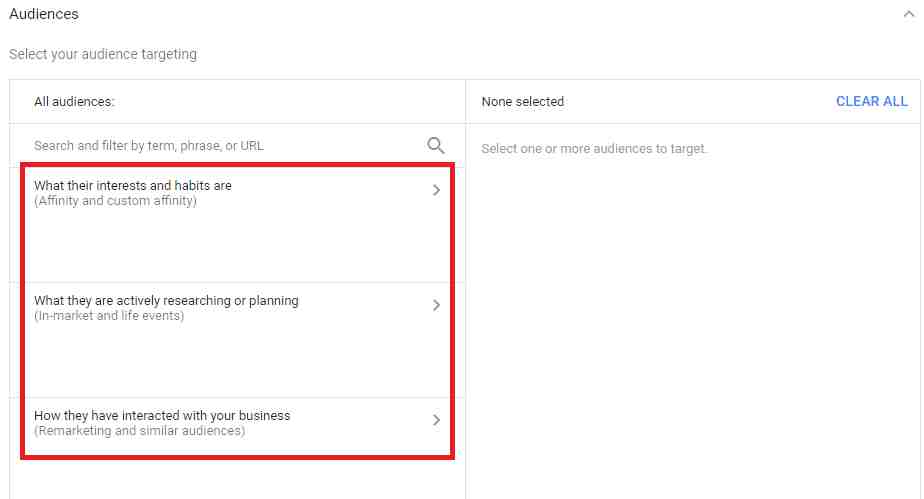Click the "Select your audience targeting" description
Image resolution: width=924 pixels, height=499 pixels.
(103, 54)
